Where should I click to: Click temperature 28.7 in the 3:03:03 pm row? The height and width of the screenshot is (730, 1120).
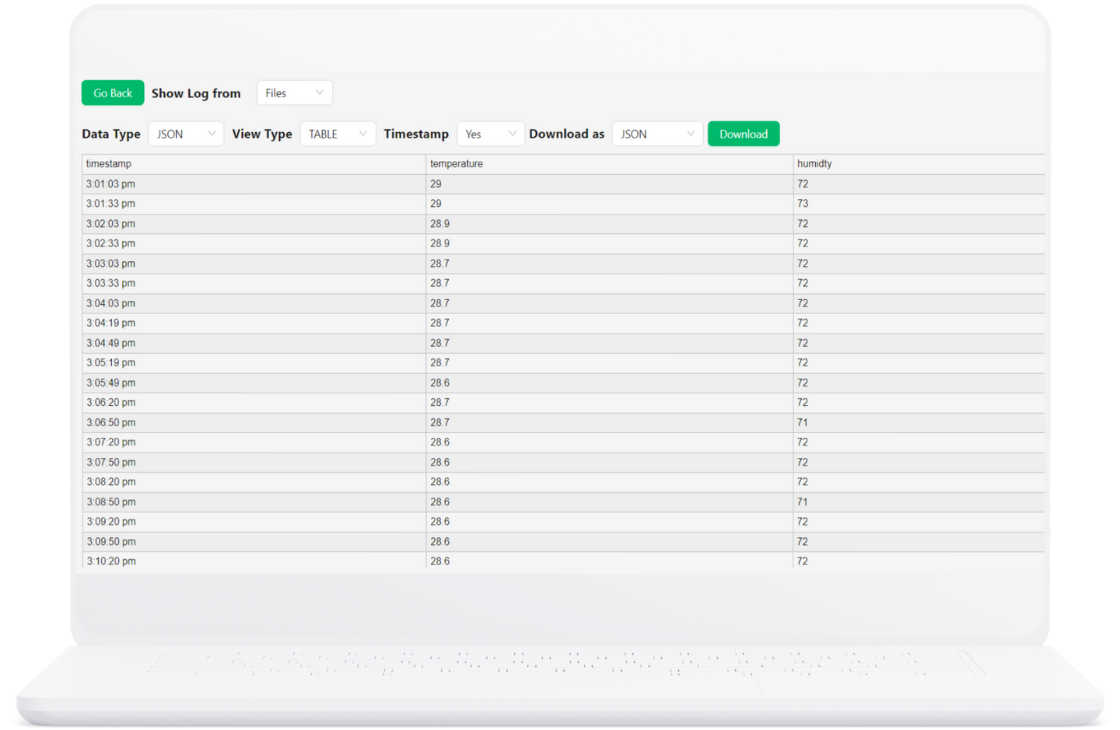(609, 264)
